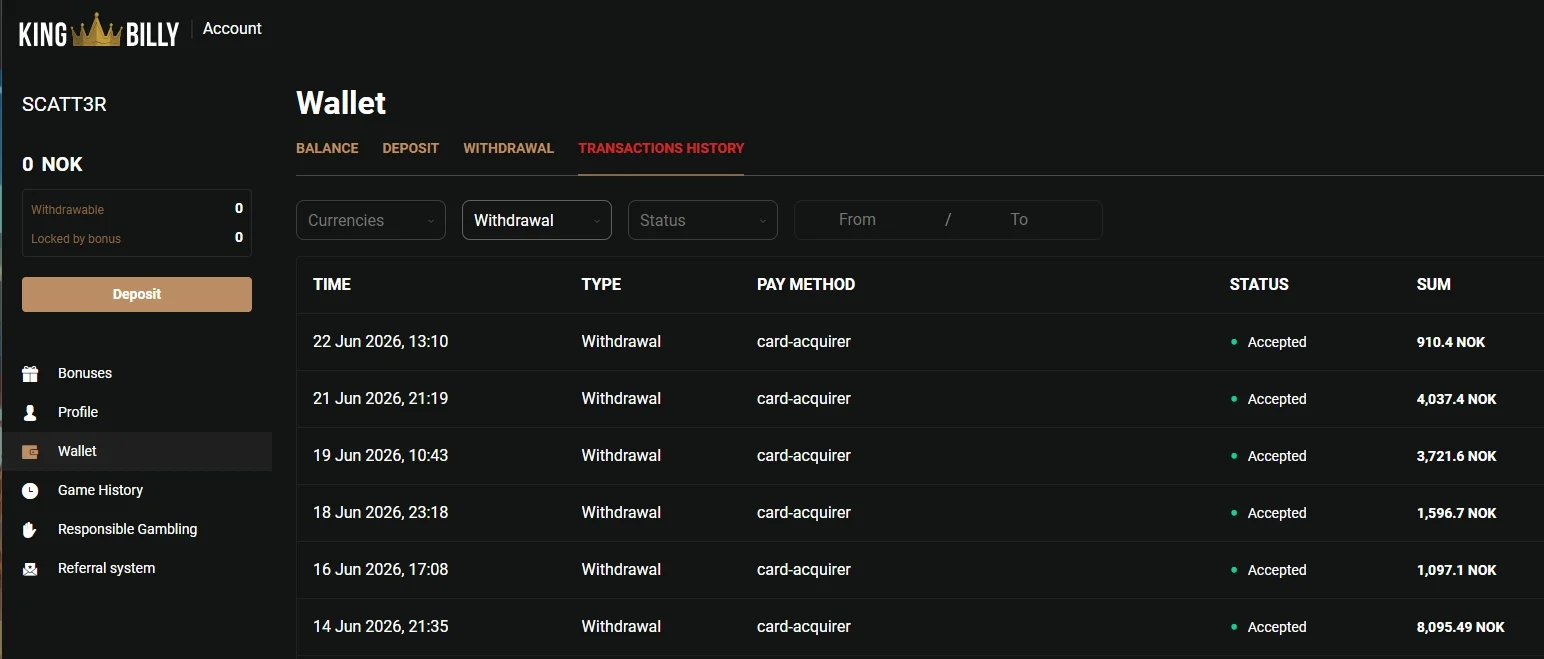Click the Referral system envelope icon
This screenshot has width=1544, height=659.
(30, 569)
